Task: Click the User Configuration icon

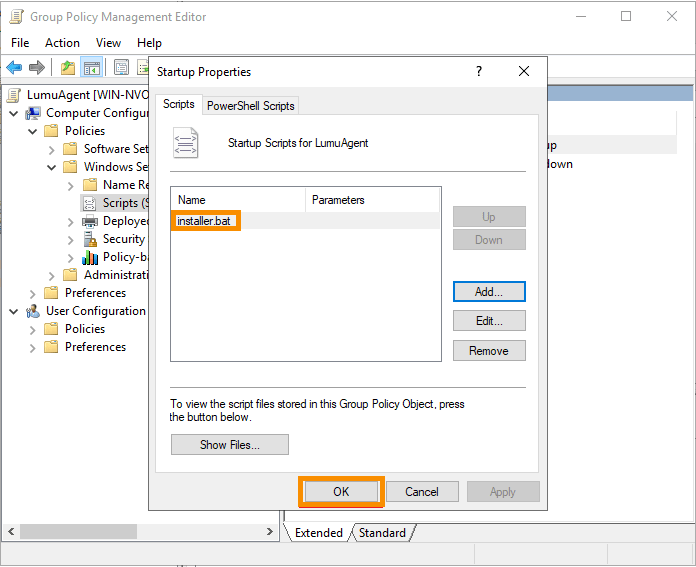Action: coord(33,311)
